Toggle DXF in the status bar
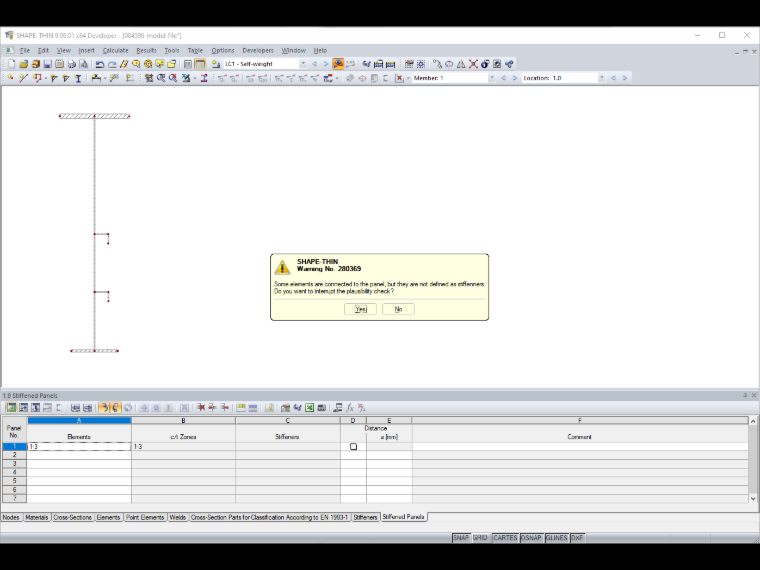The height and width of the screenshot is (570, 760). (x=577, y=538)
